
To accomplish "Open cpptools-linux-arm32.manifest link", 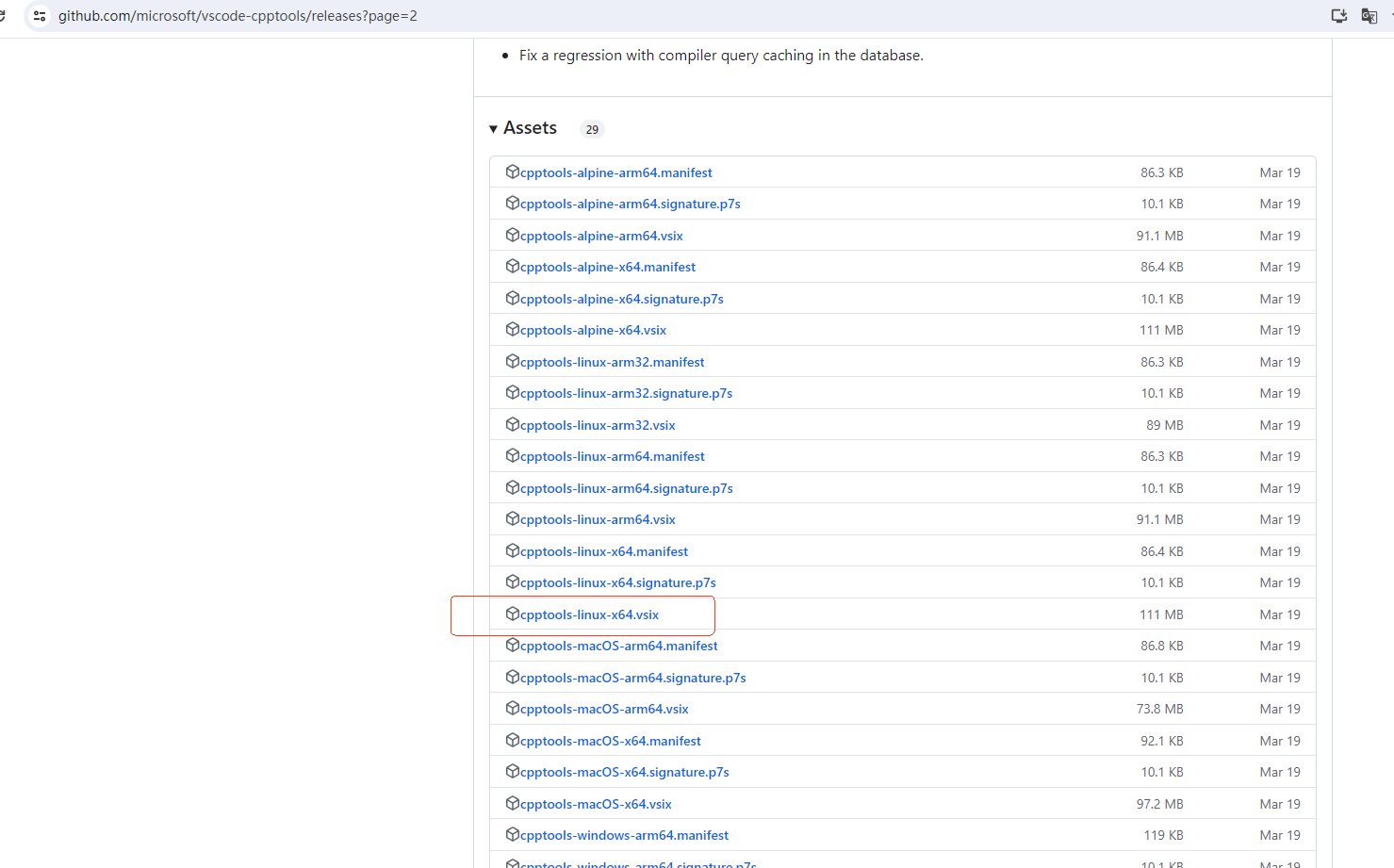I will (x=613, y=362).
